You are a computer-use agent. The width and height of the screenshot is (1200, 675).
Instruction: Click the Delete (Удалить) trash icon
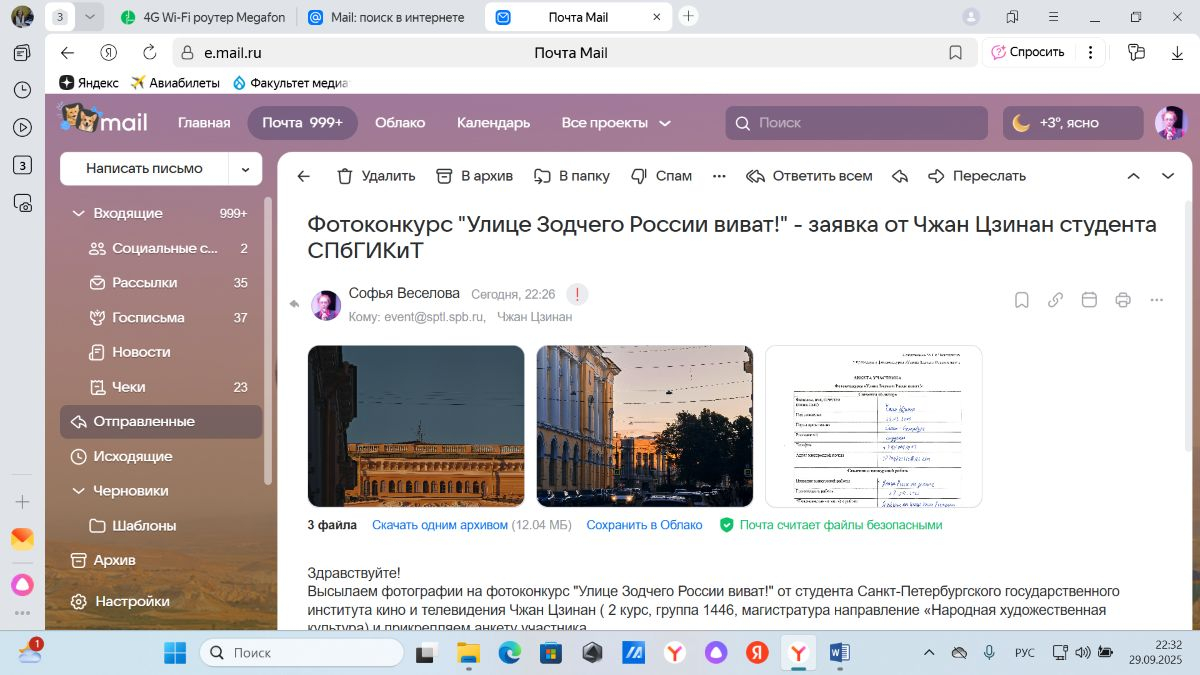(x=345, y=176)
